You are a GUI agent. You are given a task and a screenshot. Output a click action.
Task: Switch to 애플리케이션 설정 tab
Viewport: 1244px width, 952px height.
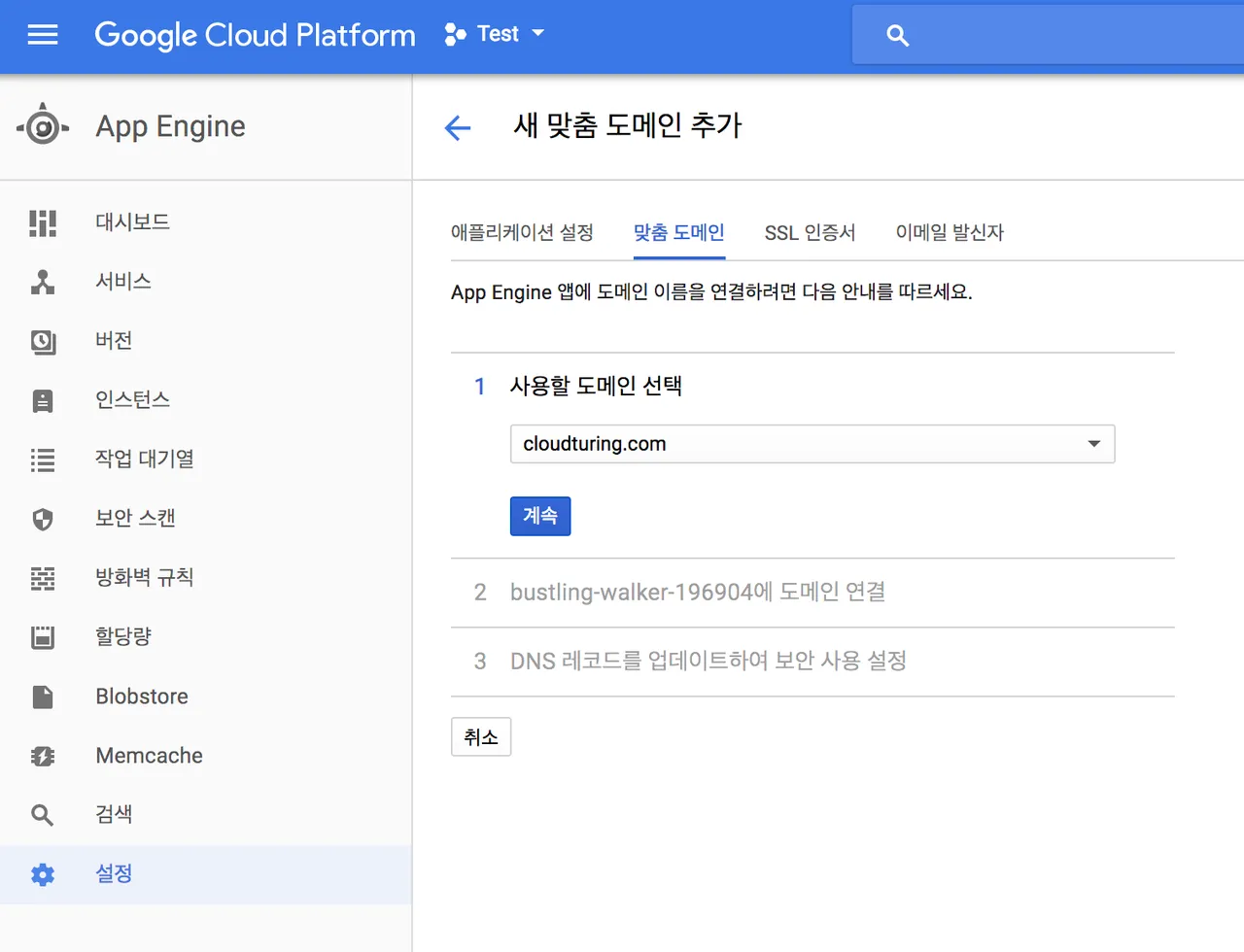[522, 233]
